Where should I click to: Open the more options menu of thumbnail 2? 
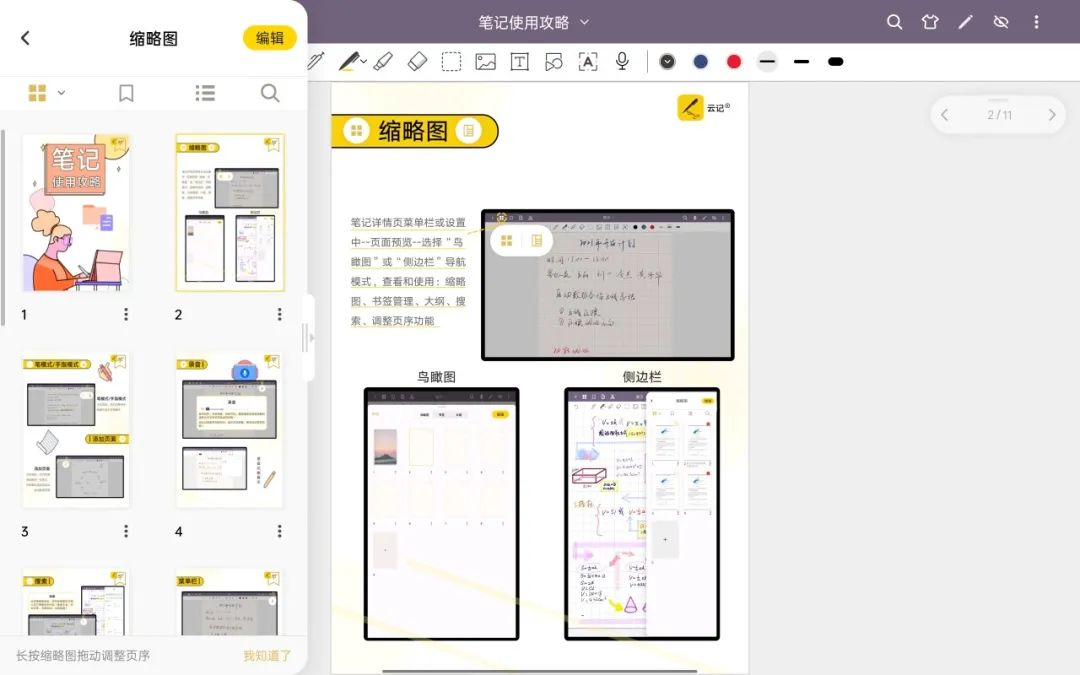tap(279, 313)
